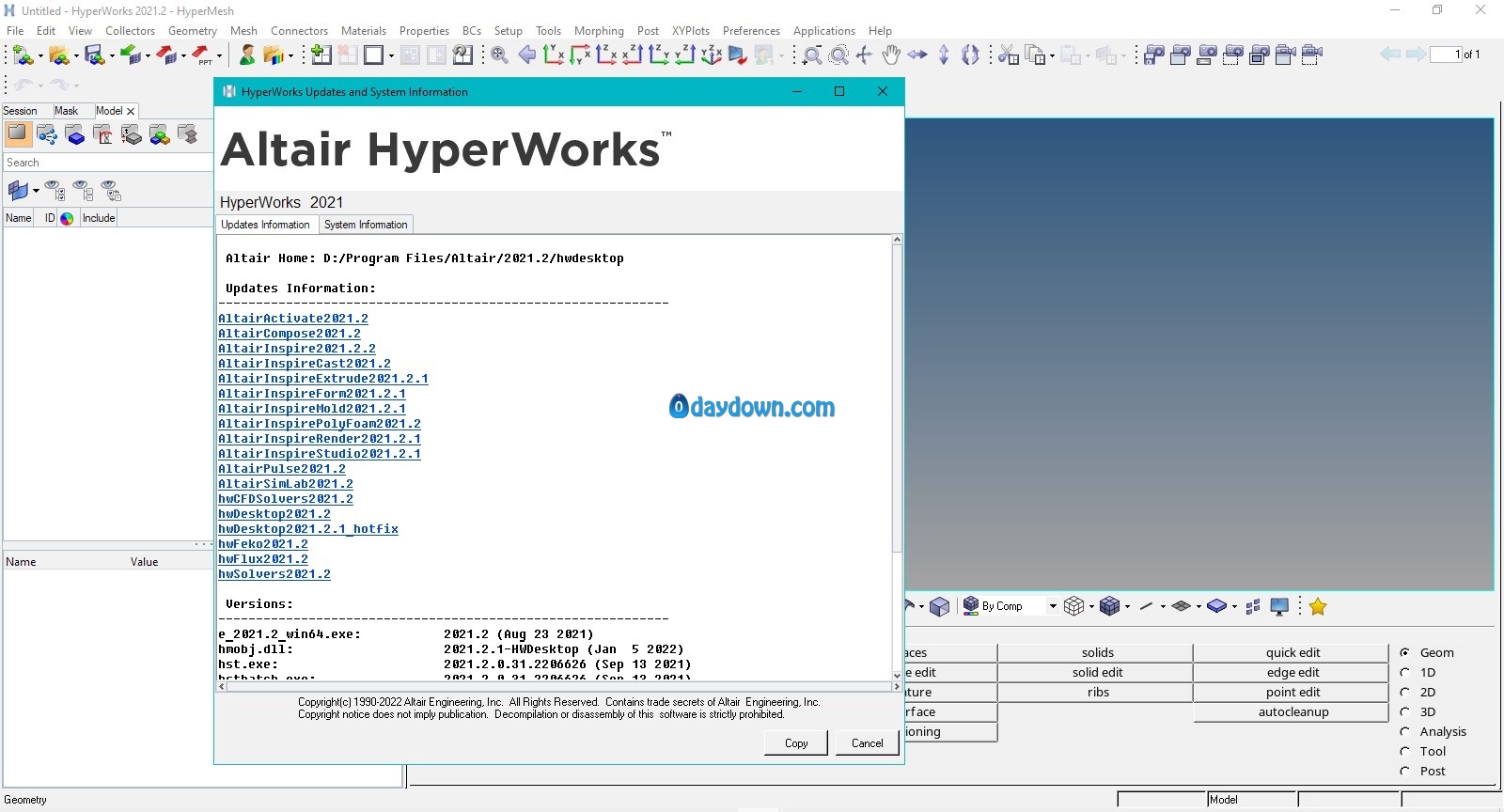Viewport: 1504px width, 812px height.
Task: Expand the Page Window Layout dropdown arrow
Action: tap(390, 55)
